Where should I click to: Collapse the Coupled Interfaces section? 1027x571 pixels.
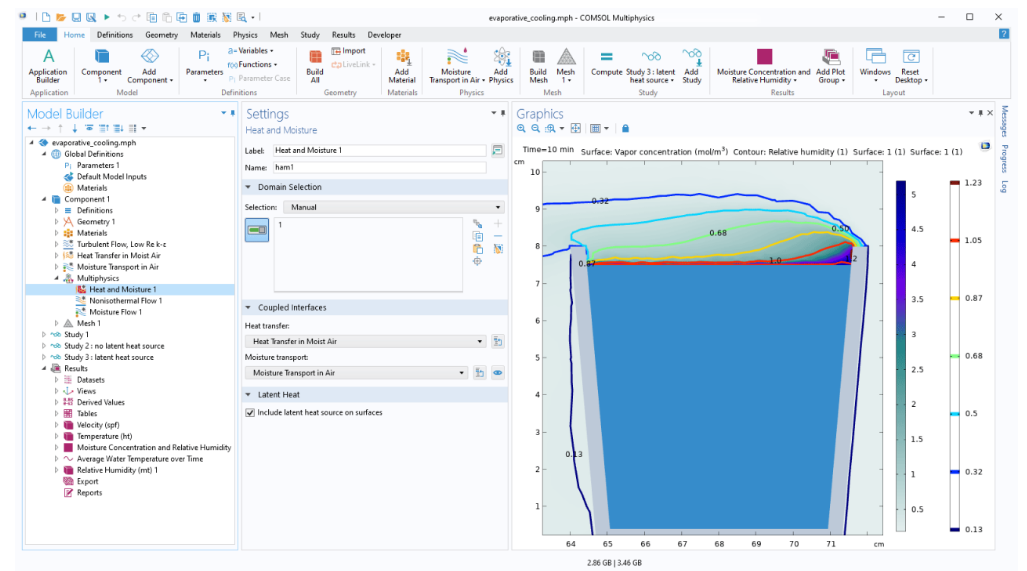coord(248,307)
